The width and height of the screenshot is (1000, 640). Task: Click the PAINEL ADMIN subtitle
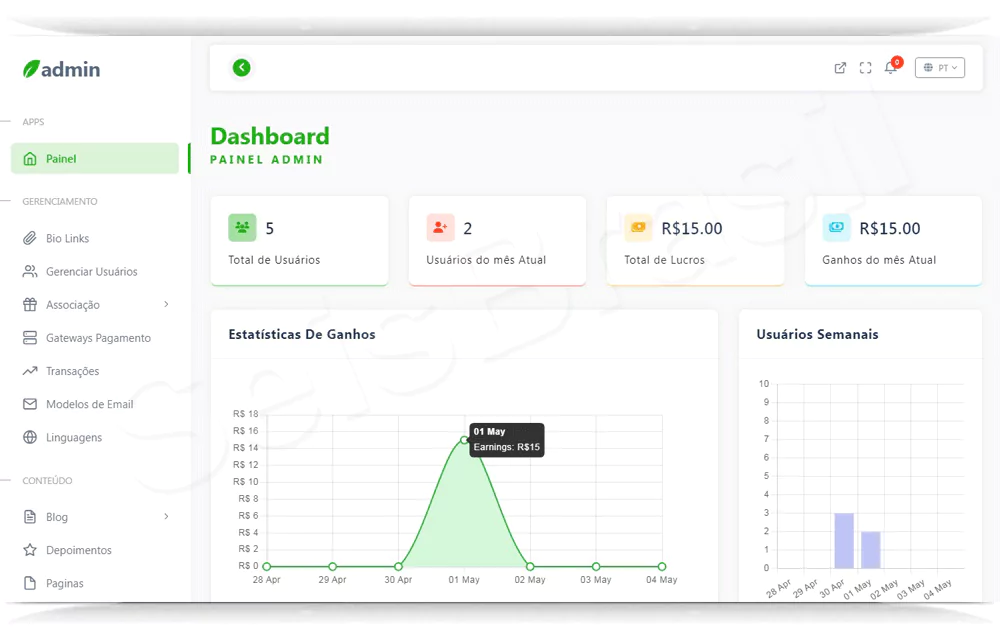coord(267,159)
